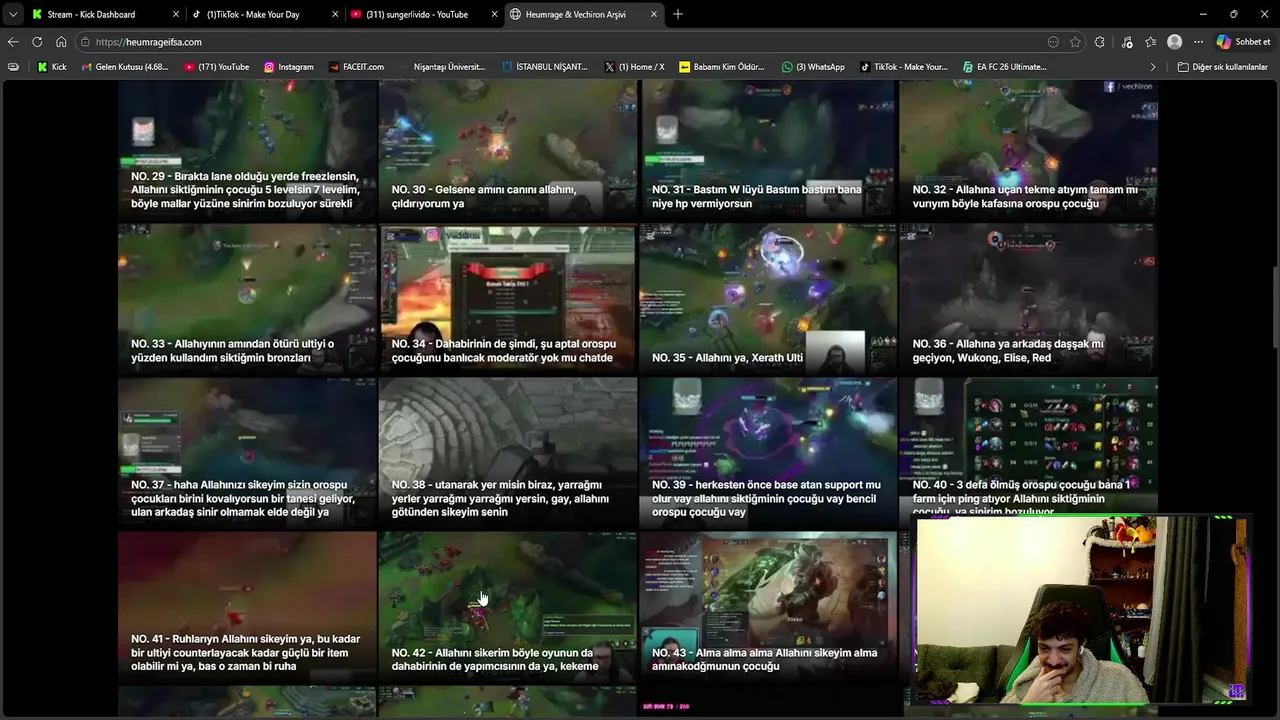Go back to the previous page
This screenshot has height=720, width=1280.
pyautogui.click(x=13, y=42)
